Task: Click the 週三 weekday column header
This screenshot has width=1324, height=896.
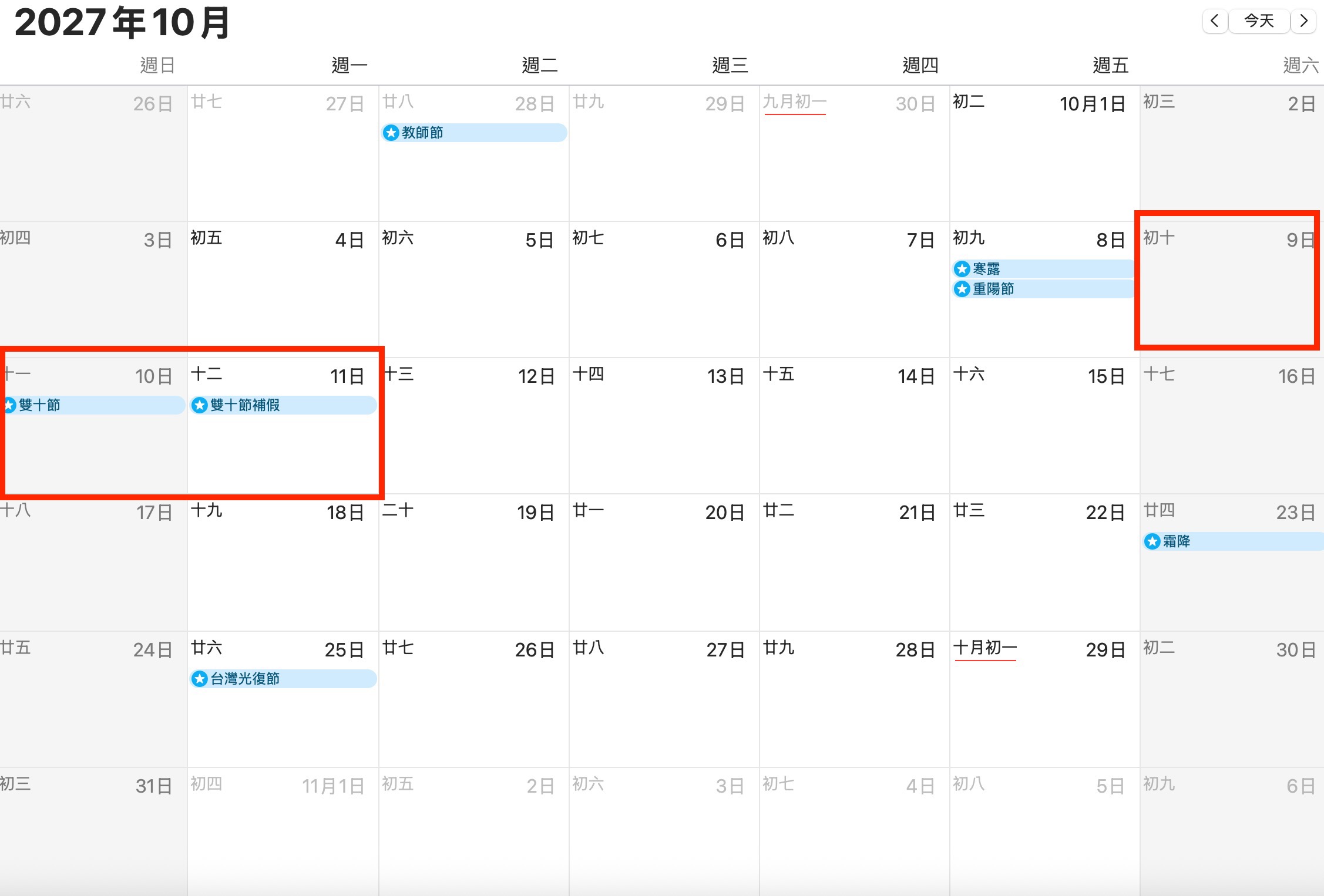Action: [x=730, y=65]
